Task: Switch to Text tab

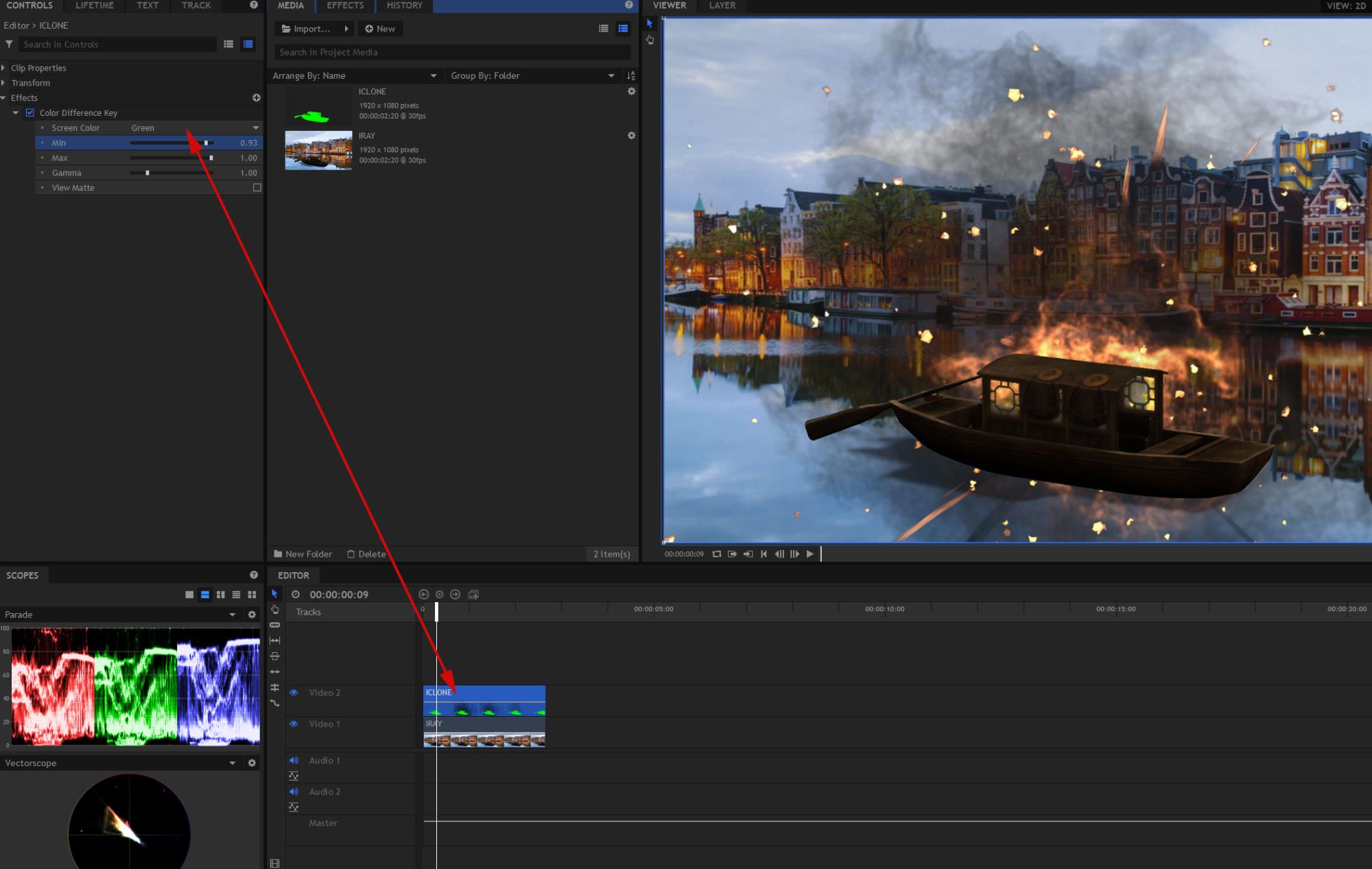Action: tap(147, 5)
